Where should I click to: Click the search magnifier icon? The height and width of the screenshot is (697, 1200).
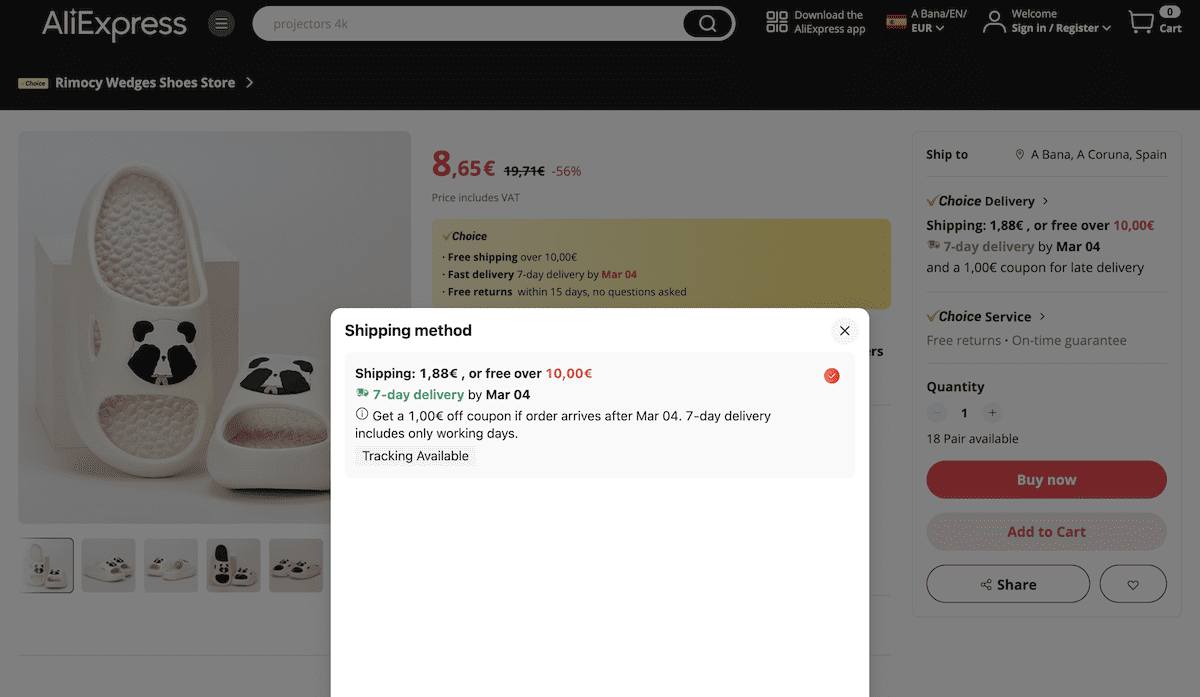[707, 23]
